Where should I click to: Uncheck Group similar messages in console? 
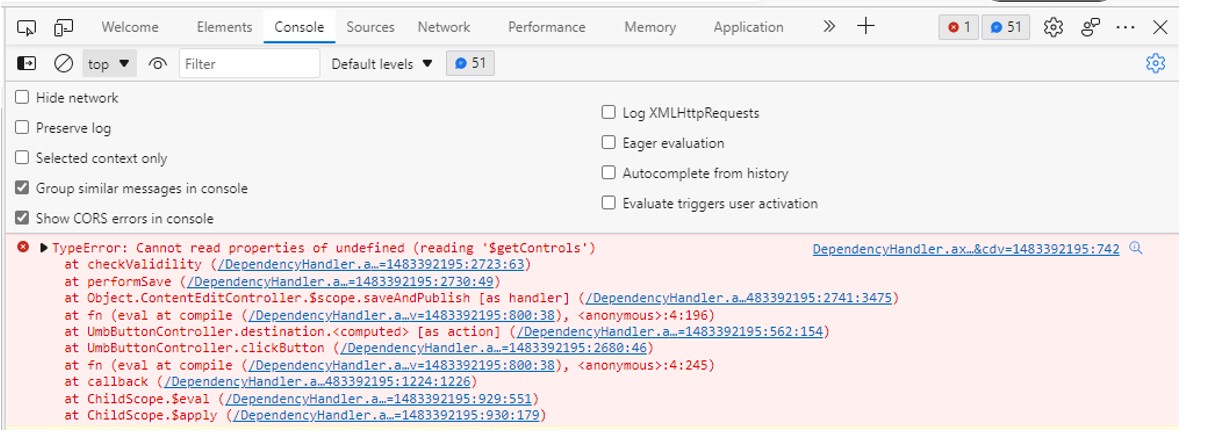coord(22,188)
